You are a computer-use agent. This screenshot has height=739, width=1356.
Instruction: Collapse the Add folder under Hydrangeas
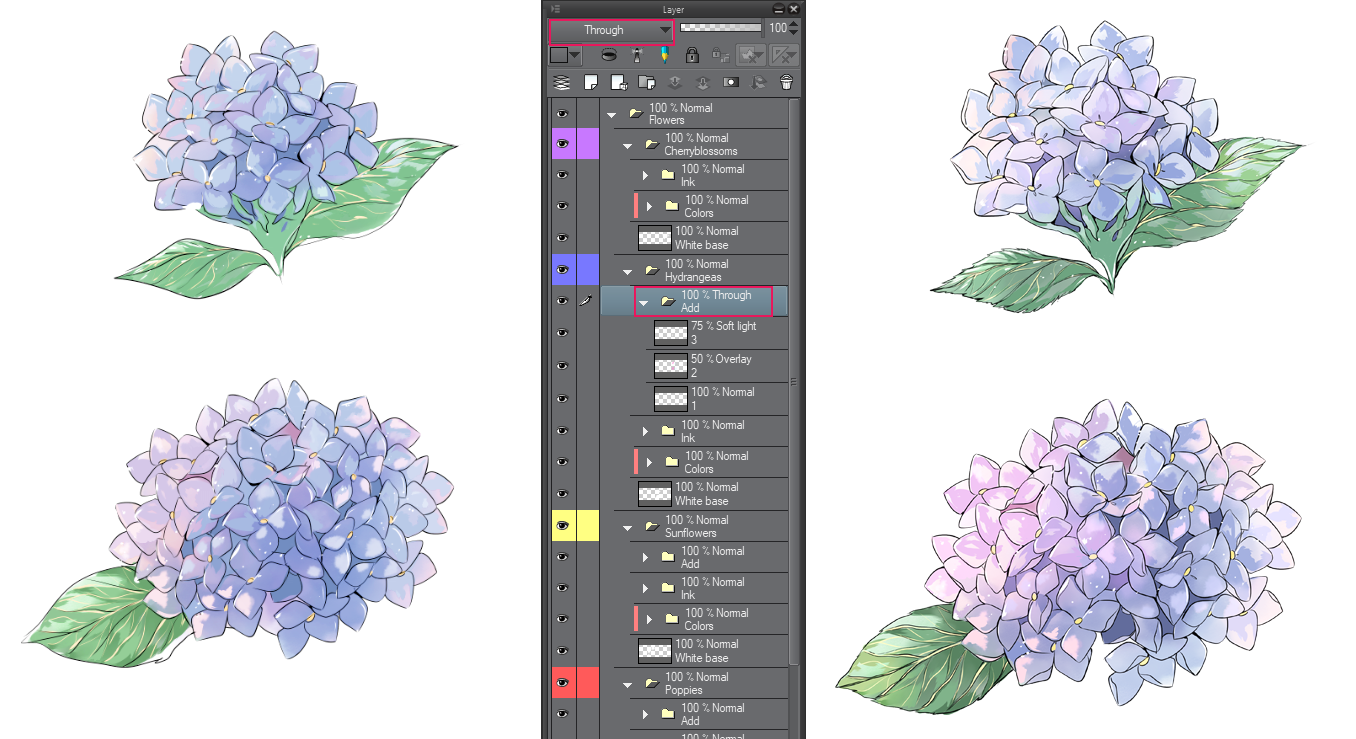tap(643, 300)
